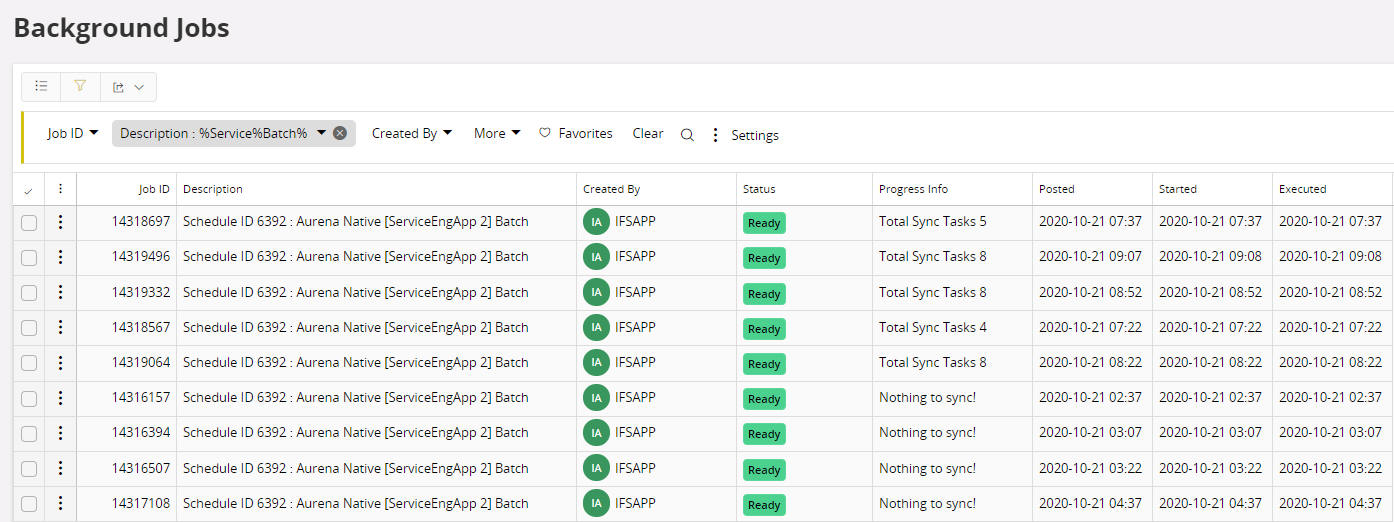Open Settings via three-dot icon
Viewport: 1394px width, 522px height.
[715, 135]
